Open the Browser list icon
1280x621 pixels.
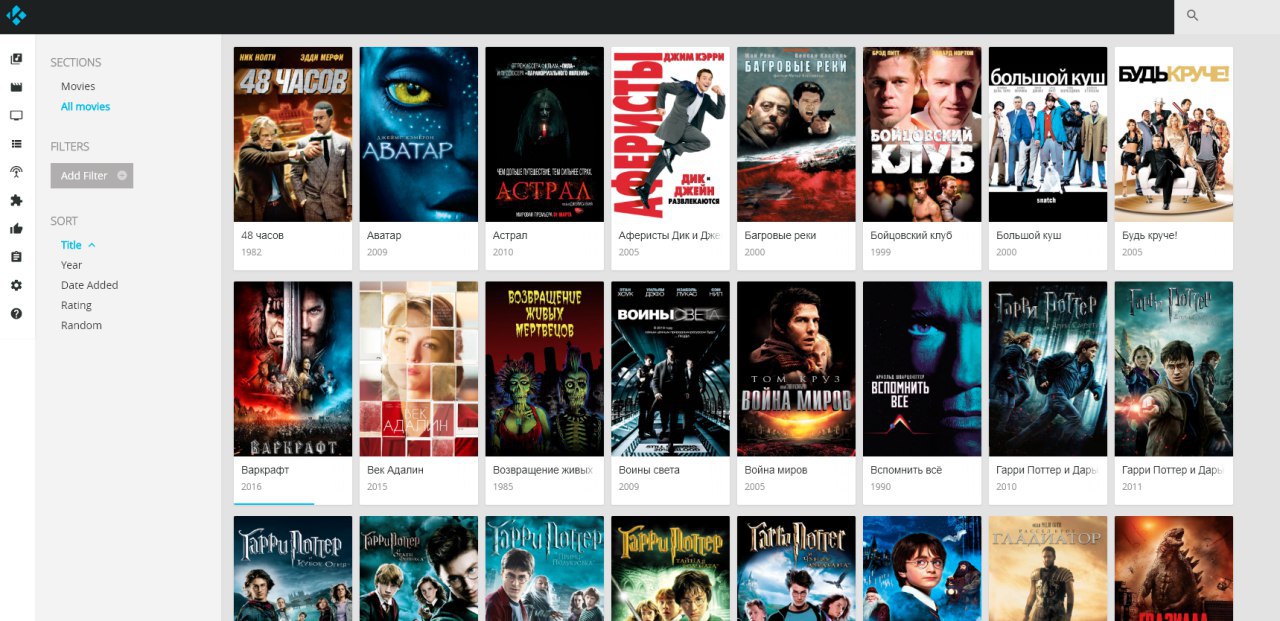coord(16,144)
